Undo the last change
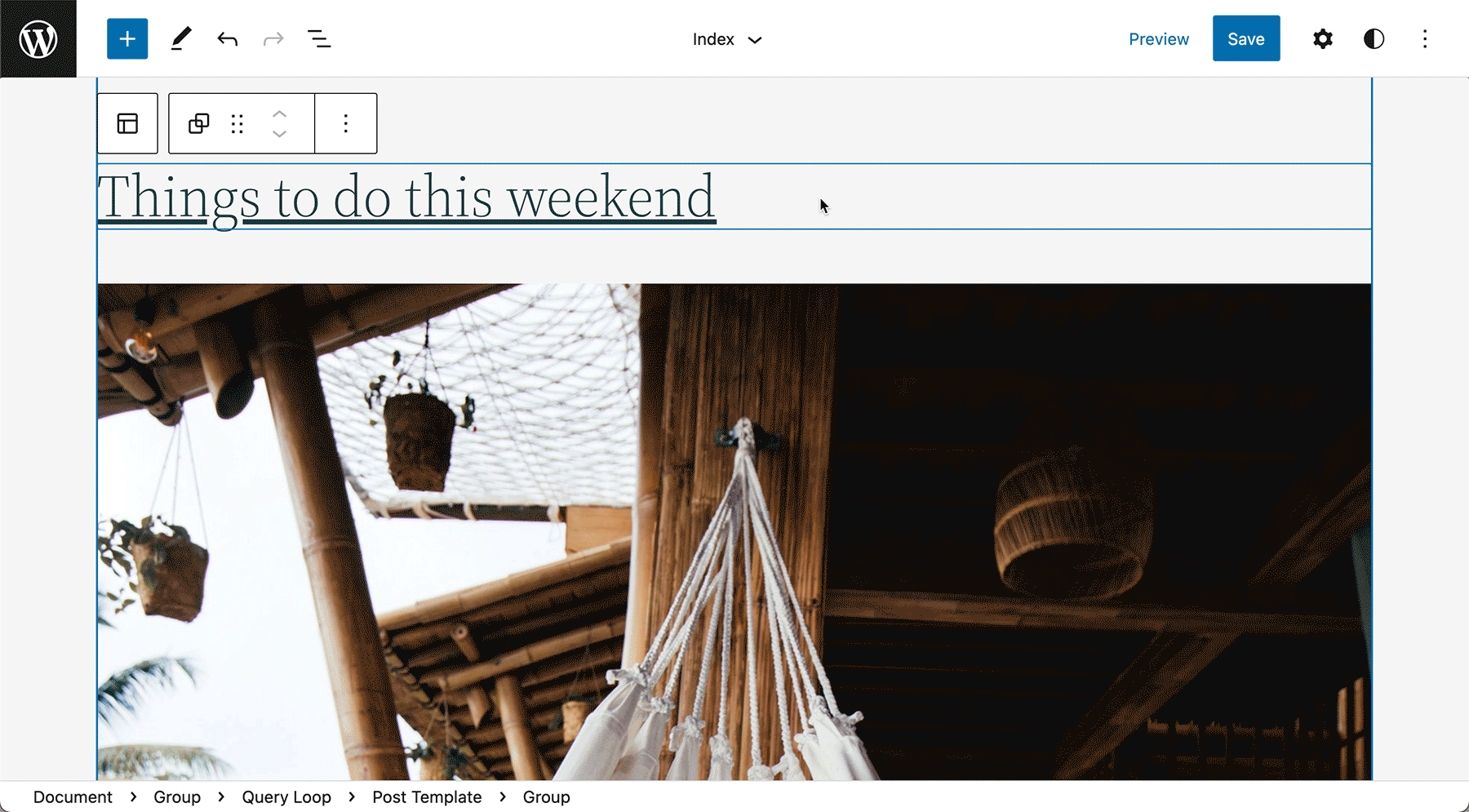The height and width of the screenshot is (812, 1469). tap(228, 39)
